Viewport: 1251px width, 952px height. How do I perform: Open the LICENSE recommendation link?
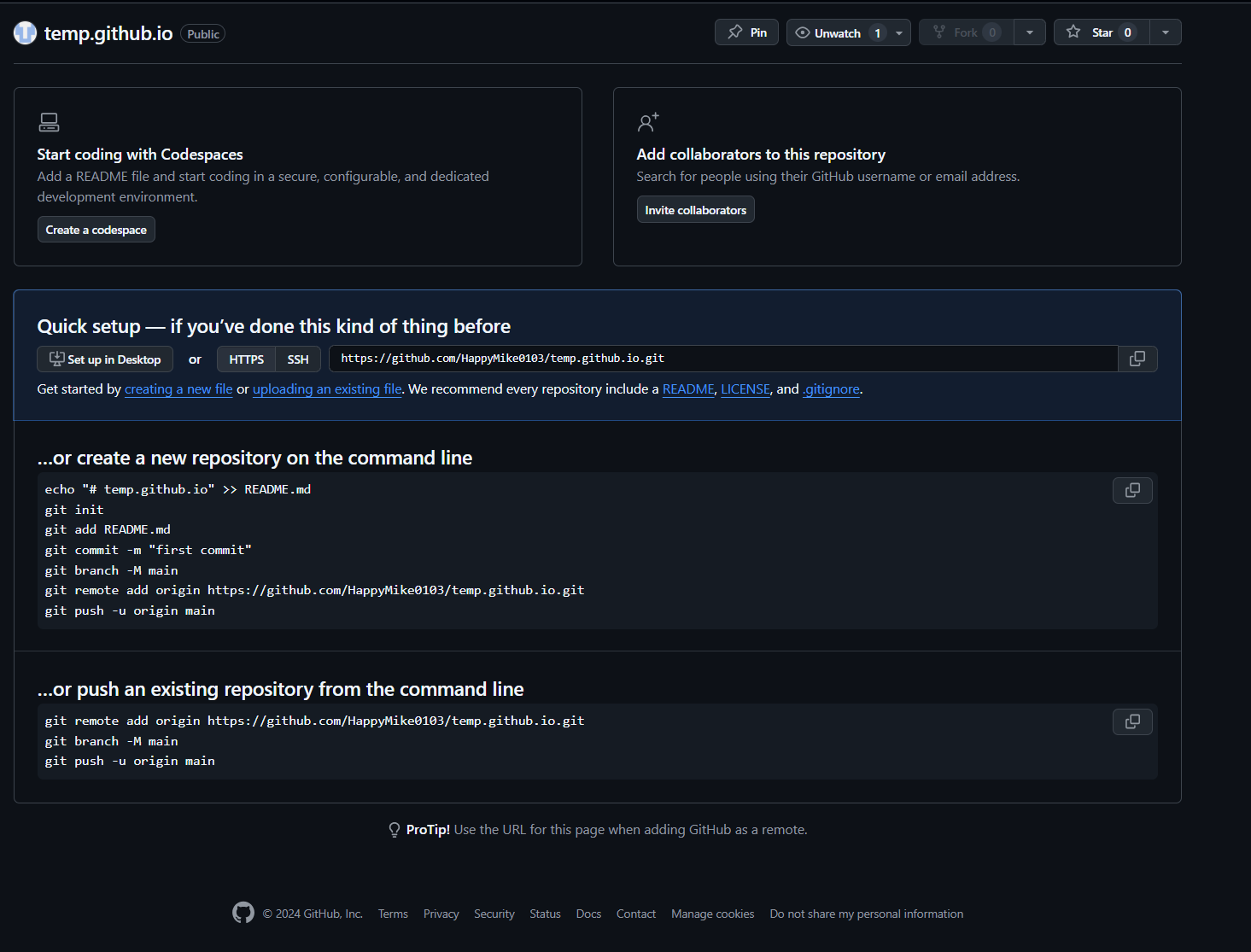point(745,389)
